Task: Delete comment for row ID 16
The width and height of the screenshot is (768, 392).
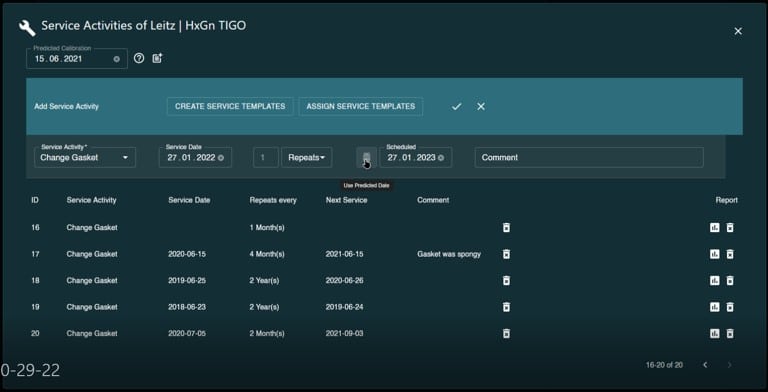Action: (x=506, y=227)
